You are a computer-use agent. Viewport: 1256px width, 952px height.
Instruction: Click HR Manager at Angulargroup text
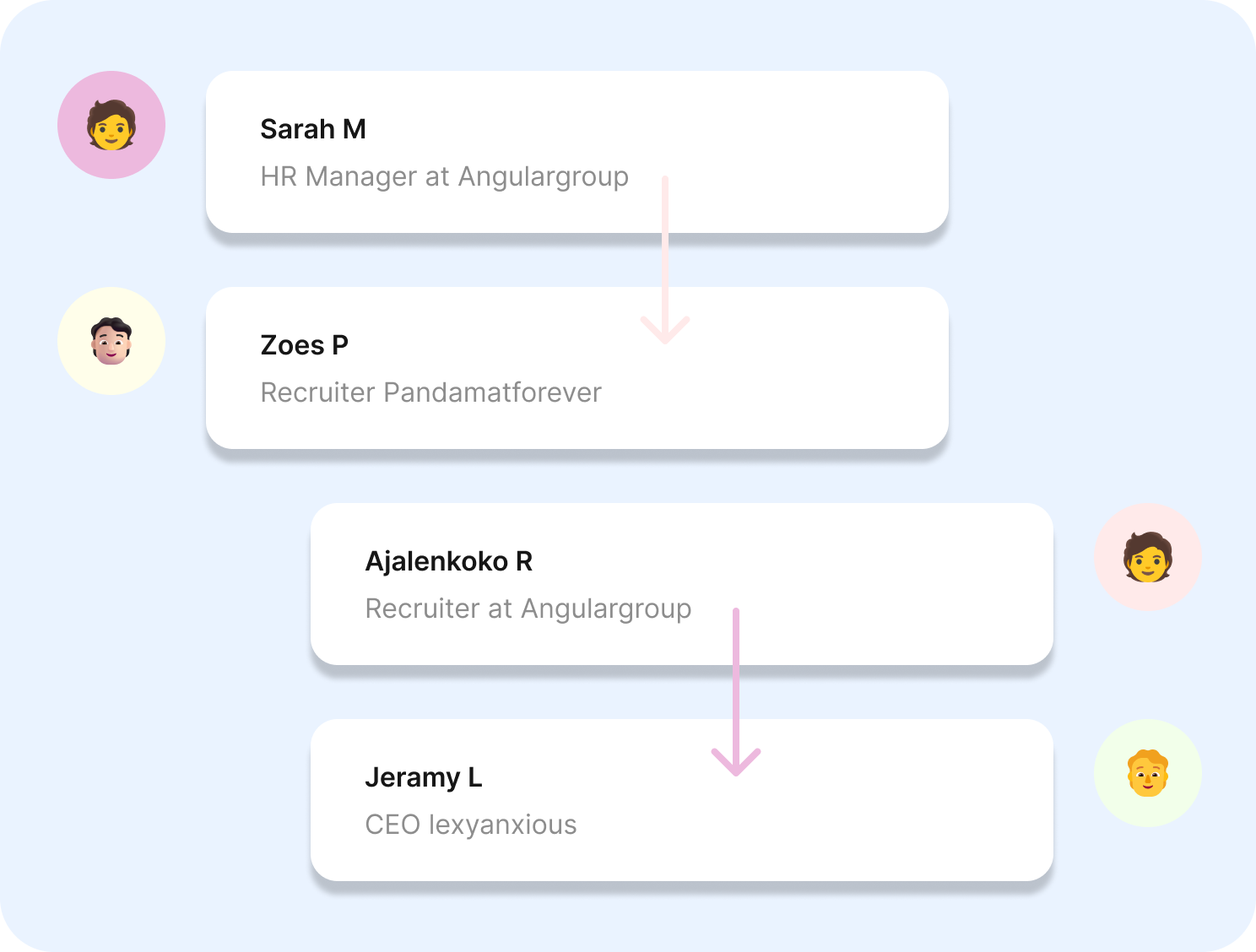pos(445,176)
